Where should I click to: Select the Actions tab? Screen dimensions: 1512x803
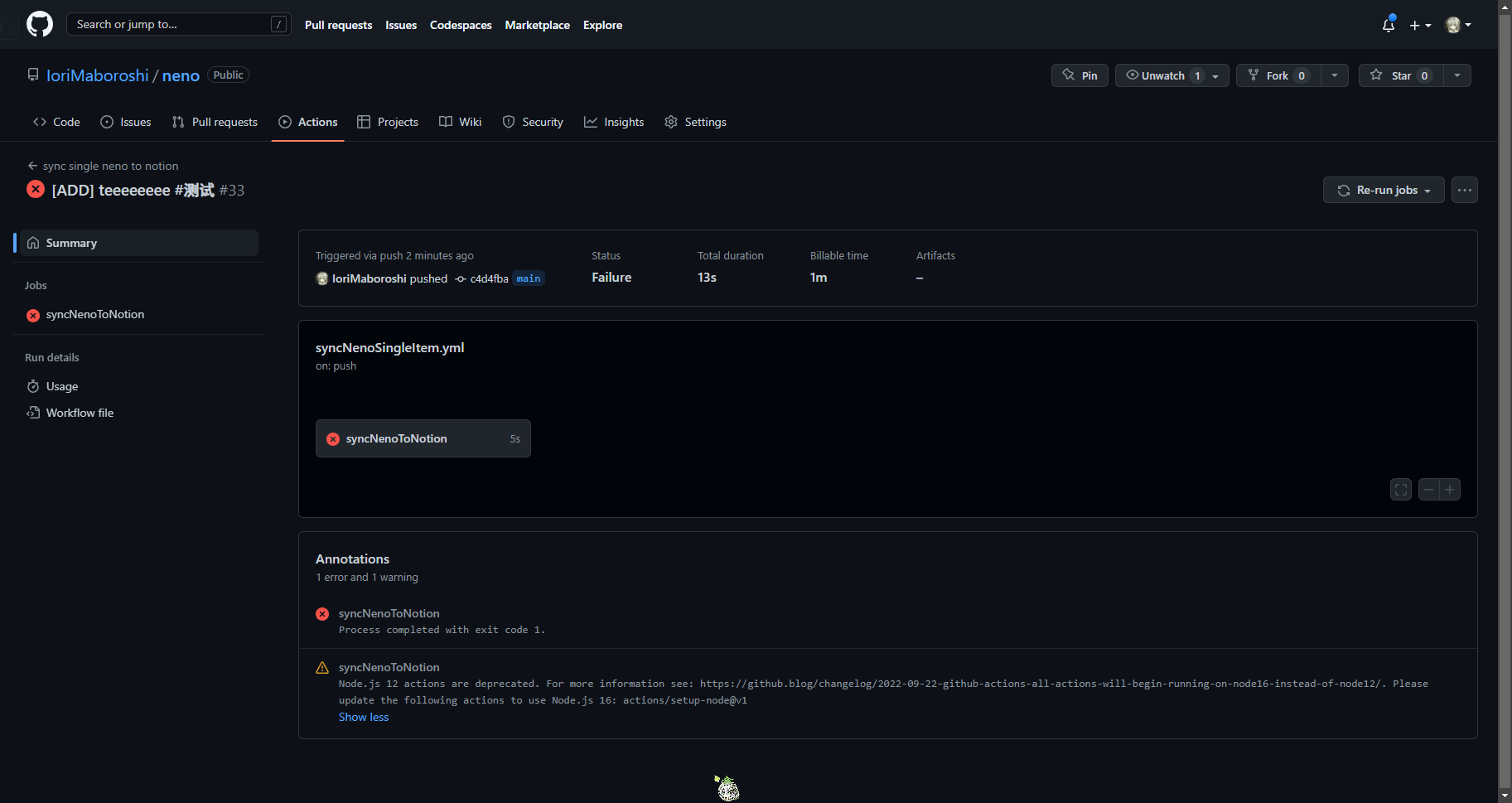(308, 122)
